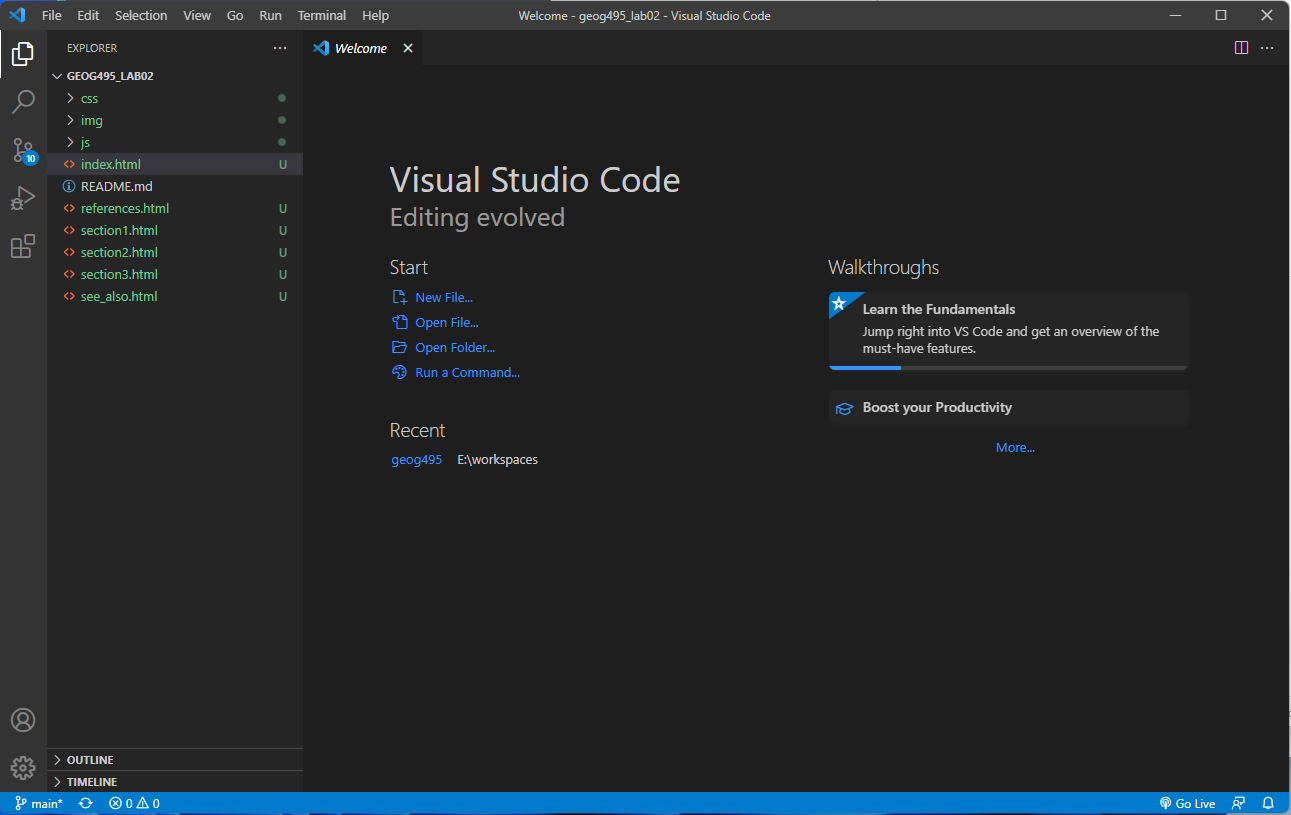This screenshot has height=815, width=1291.
Task: Open the File menu
Action: (52, 15)
